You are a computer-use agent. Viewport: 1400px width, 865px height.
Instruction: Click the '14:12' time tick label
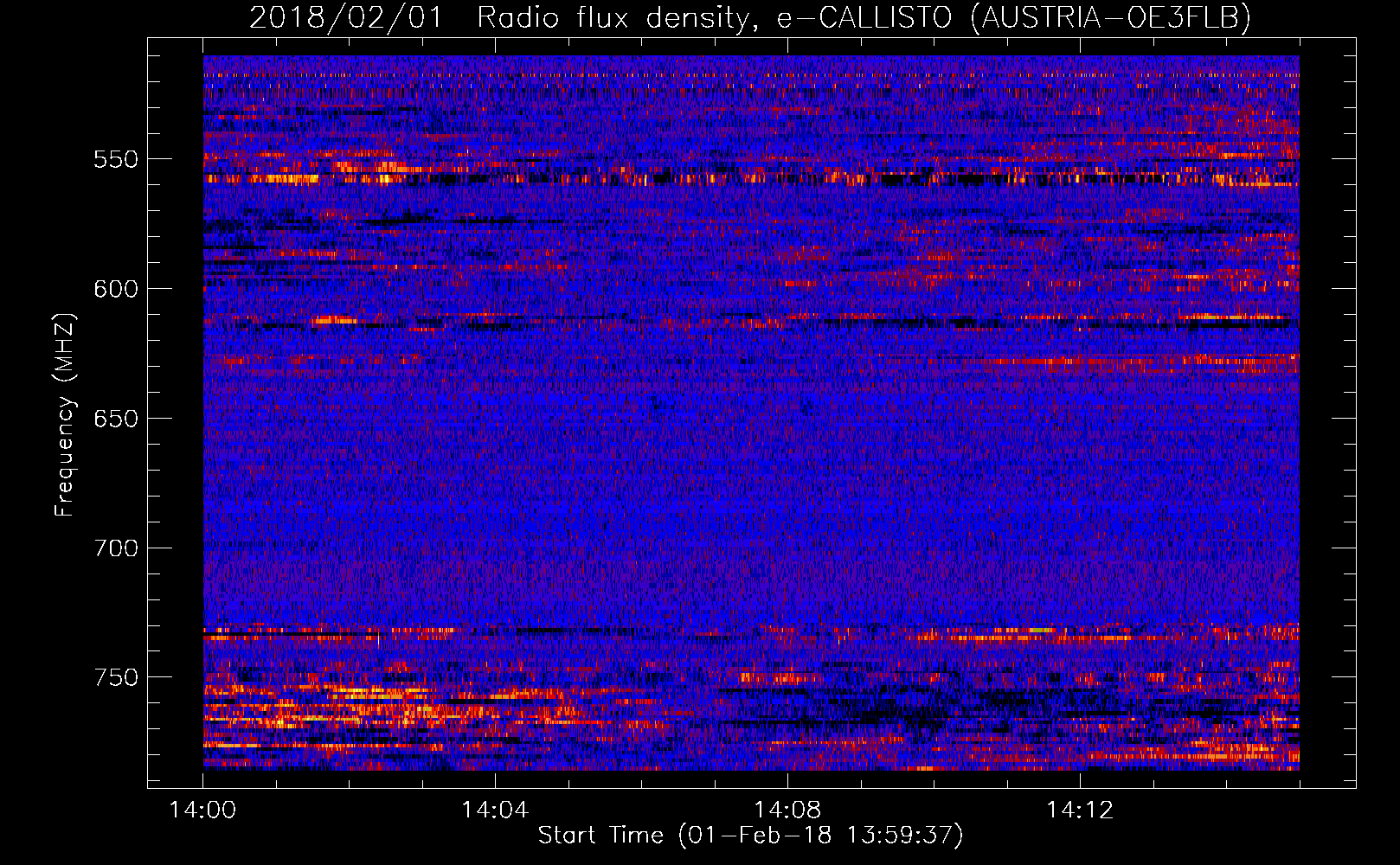(x=1080, y=811)
